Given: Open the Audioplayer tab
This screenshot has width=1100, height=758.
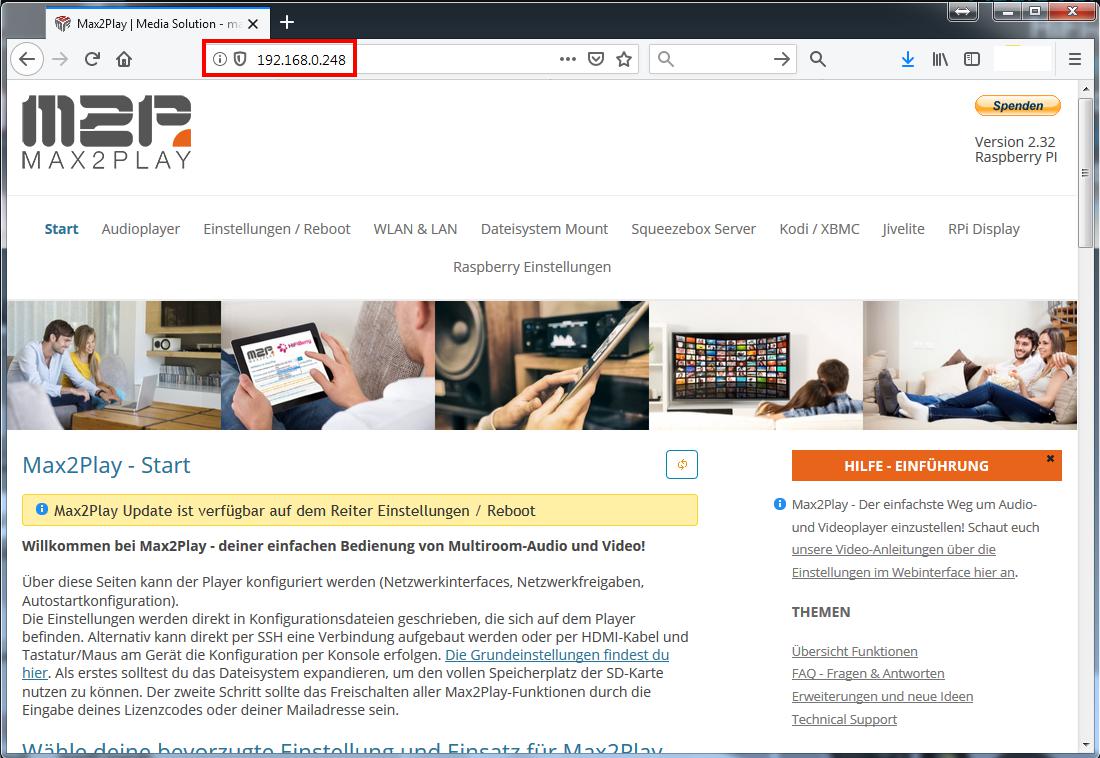Looking at the screenshot, I should 140,229.
